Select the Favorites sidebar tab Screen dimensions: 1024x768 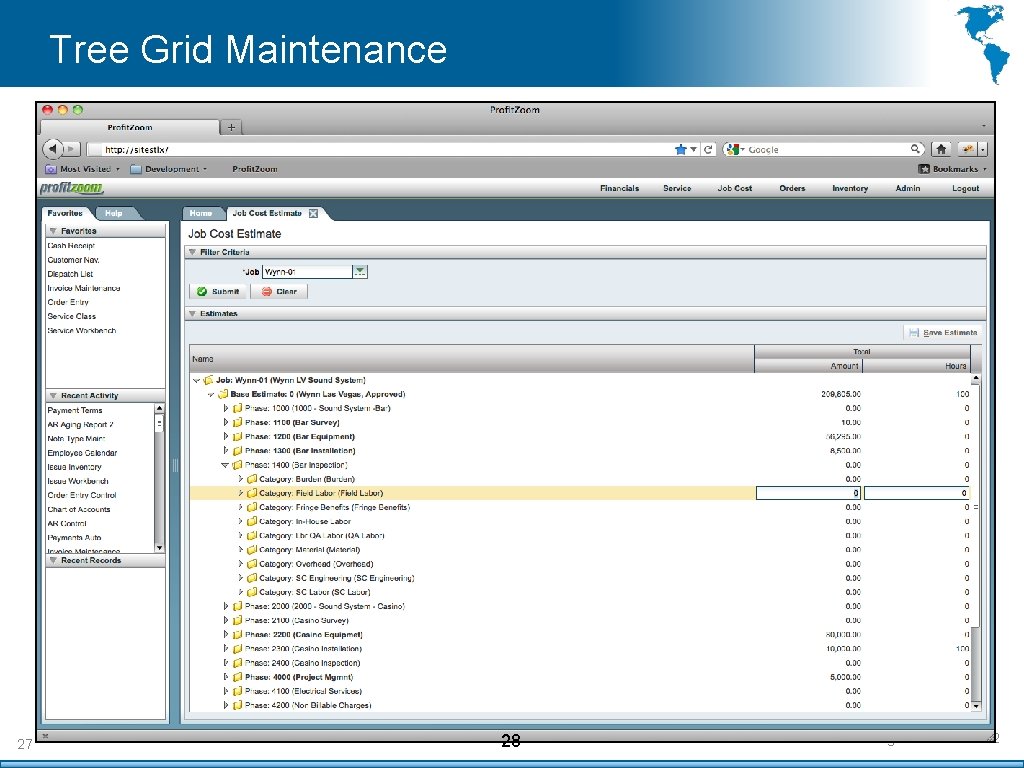[65, 213]
